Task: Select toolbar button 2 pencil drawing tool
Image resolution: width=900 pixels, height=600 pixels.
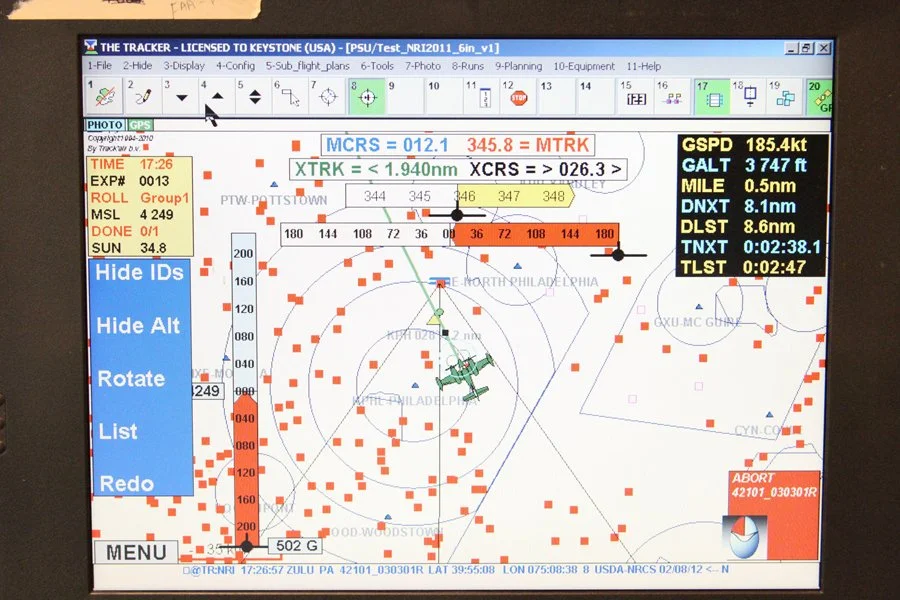Action: tap(142, 95)
